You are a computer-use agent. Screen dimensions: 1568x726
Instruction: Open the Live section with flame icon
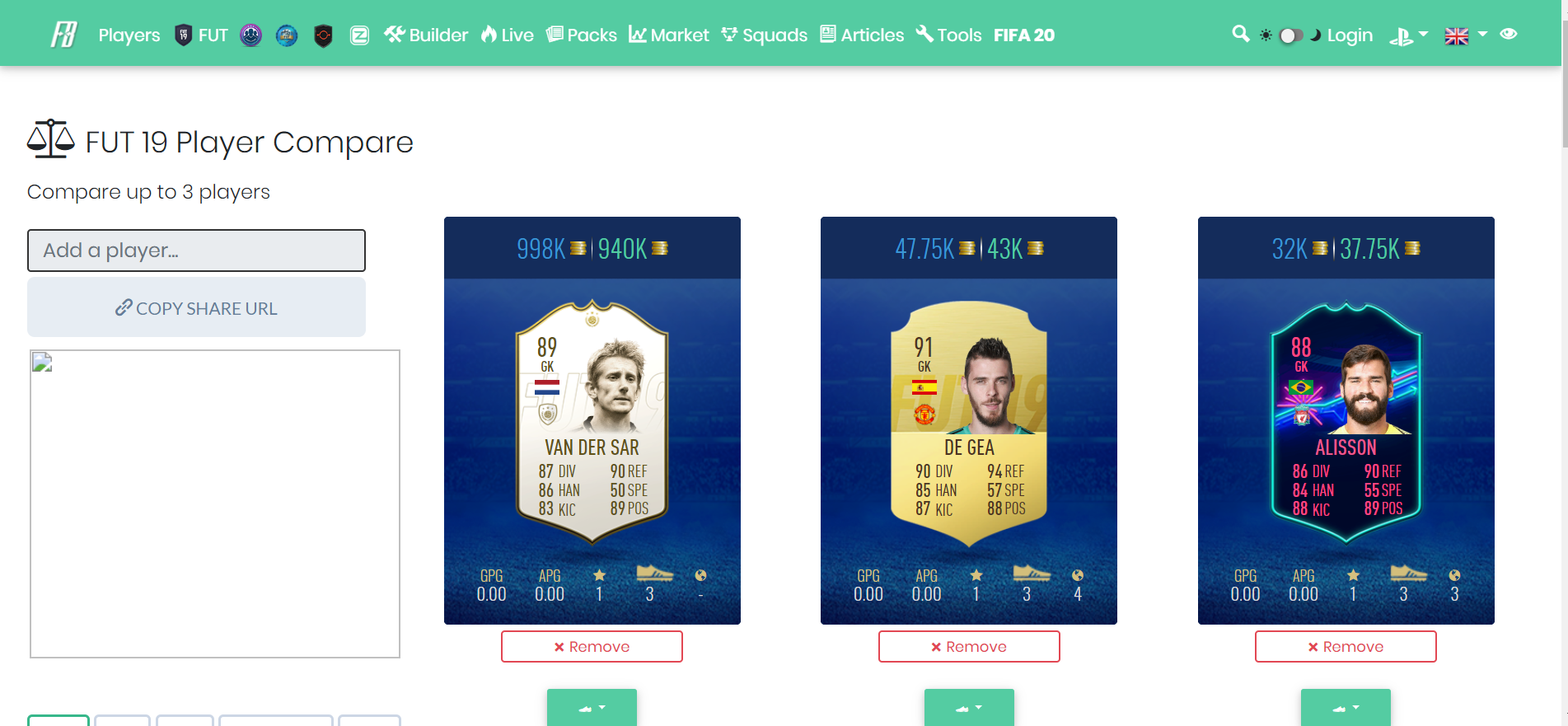pos(508,35)
